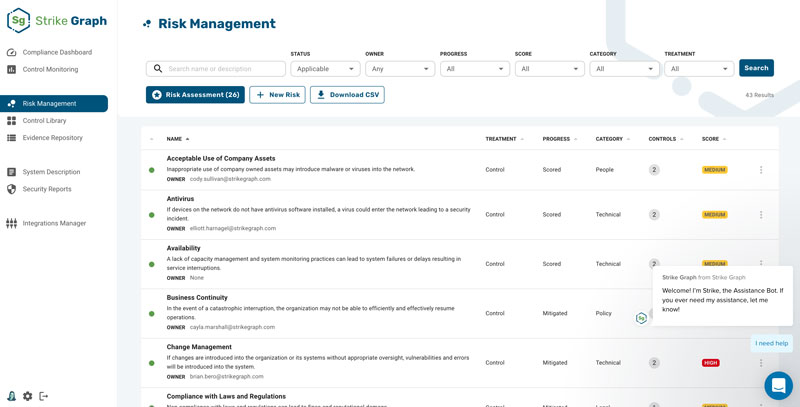Click controls count badge for Acceptable Use row
The image size is (800, 407).
coord(654,170)
